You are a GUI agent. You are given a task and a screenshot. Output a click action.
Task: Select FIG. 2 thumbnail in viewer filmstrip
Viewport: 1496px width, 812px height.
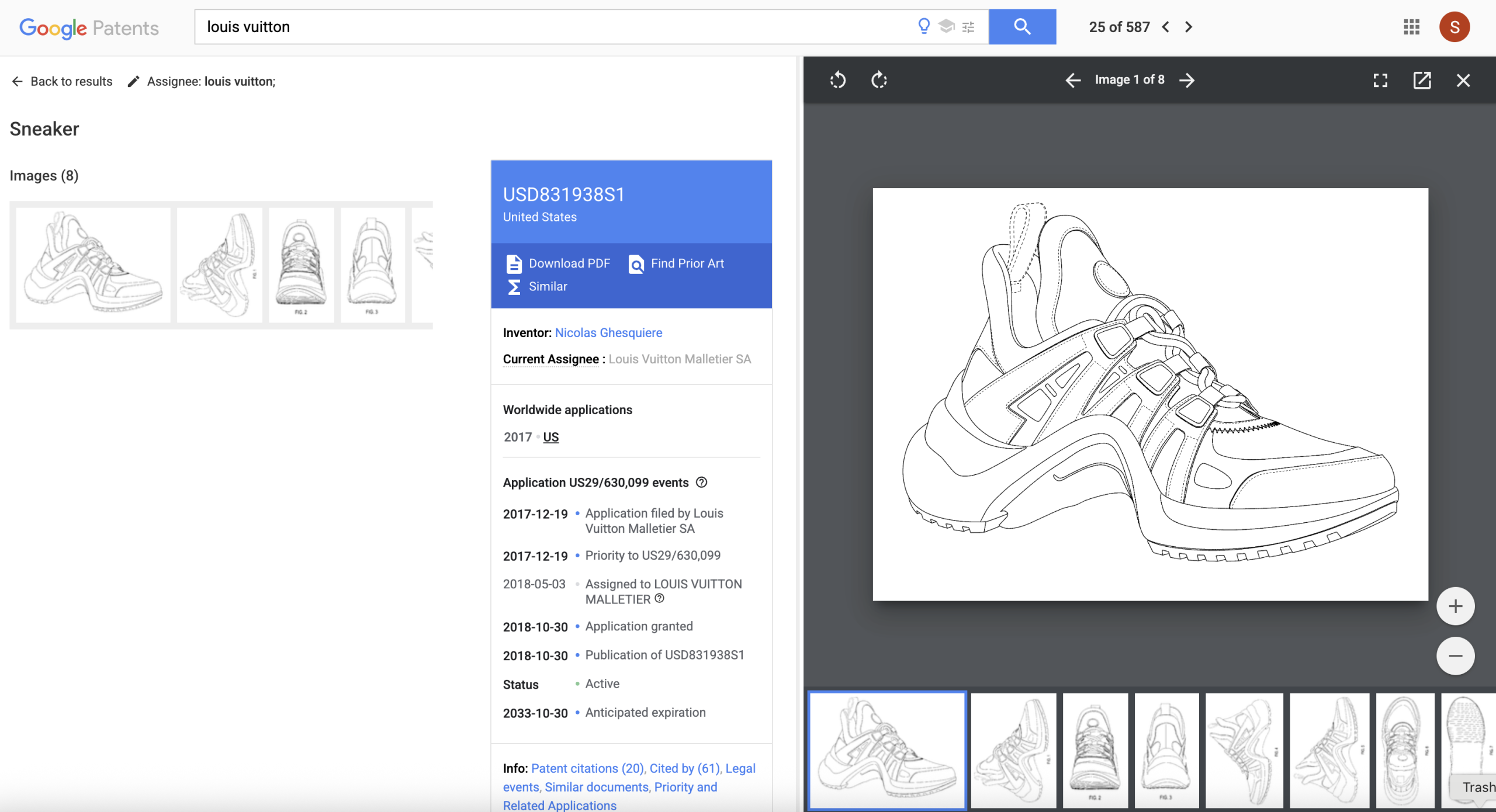1095,750
